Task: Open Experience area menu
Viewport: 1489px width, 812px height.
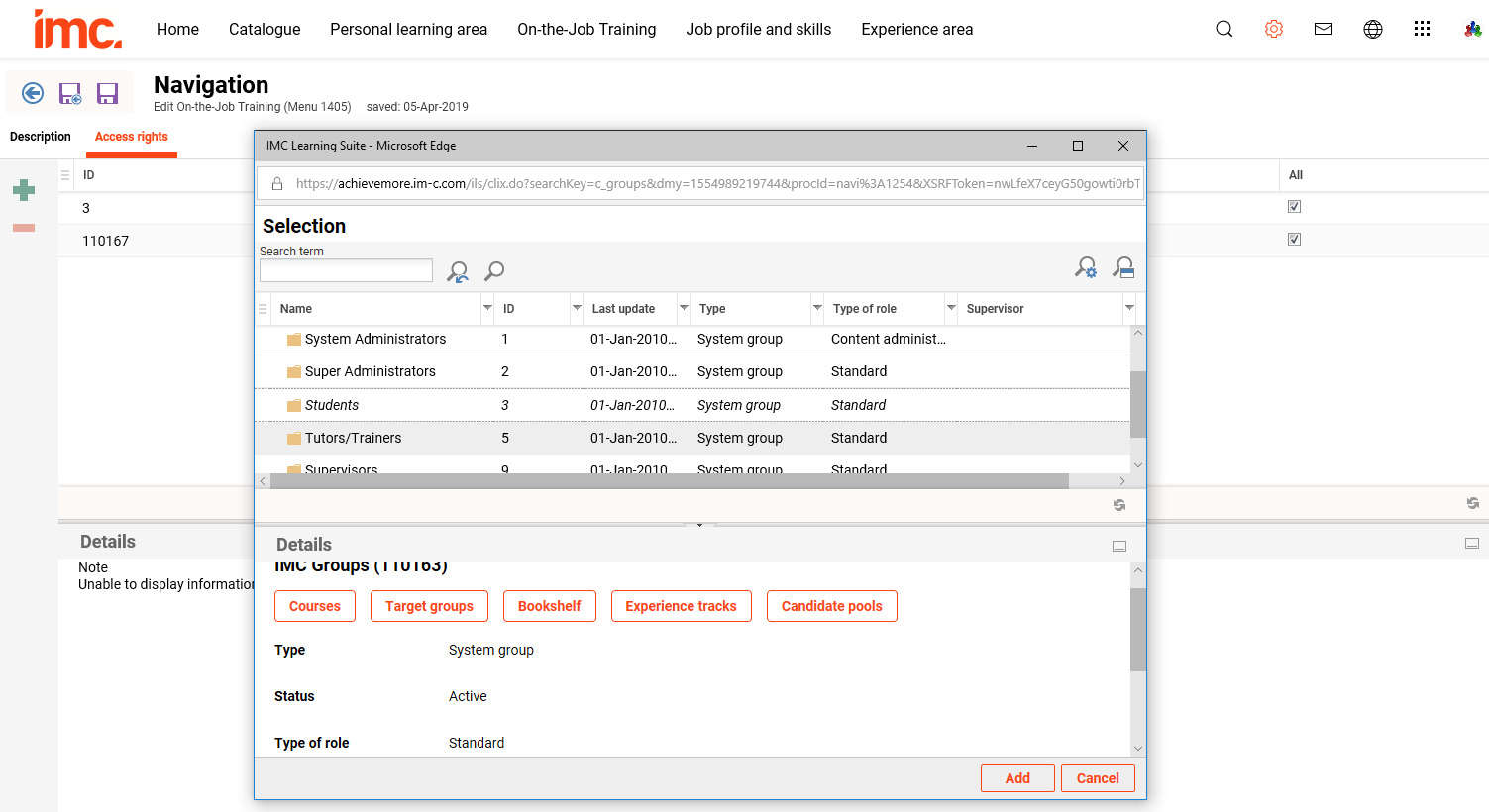Action: [917, 30]
